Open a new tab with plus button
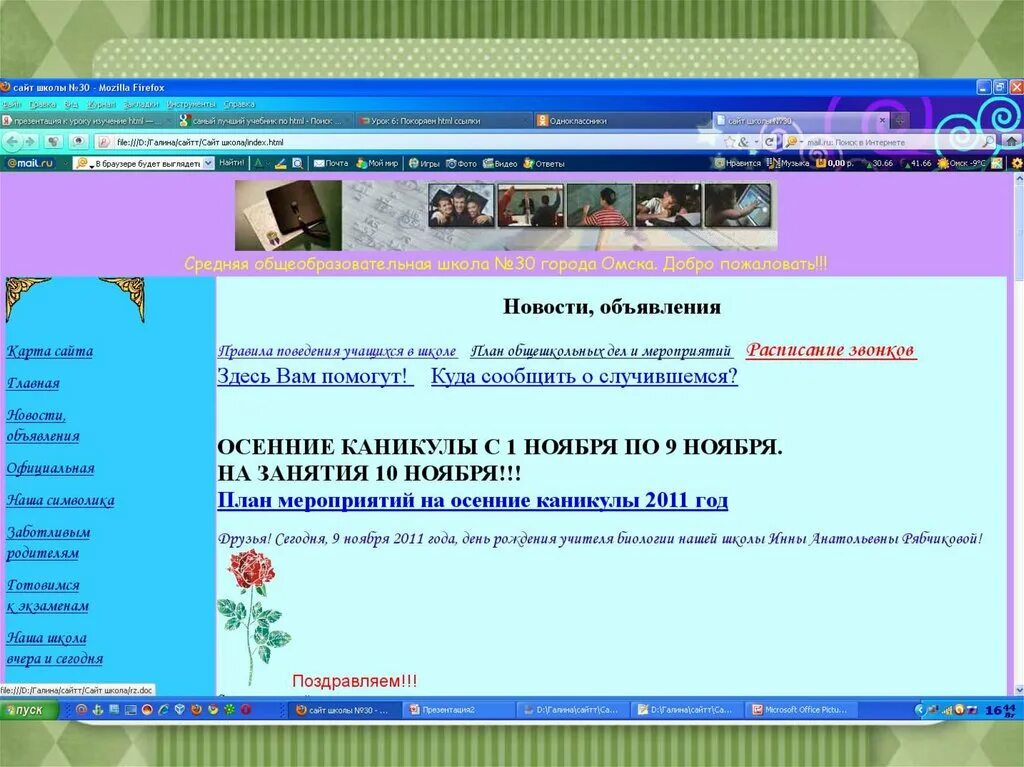Screen dimensions: 1024x767 click(899, 120)
